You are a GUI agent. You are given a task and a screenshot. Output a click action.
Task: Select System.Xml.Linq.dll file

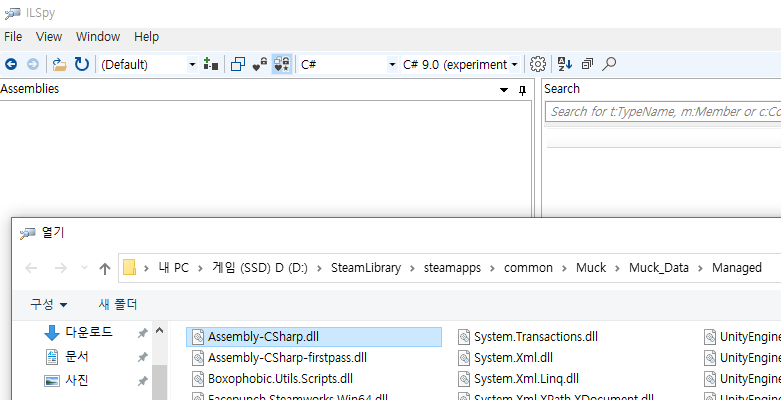[x=526, y=379]
